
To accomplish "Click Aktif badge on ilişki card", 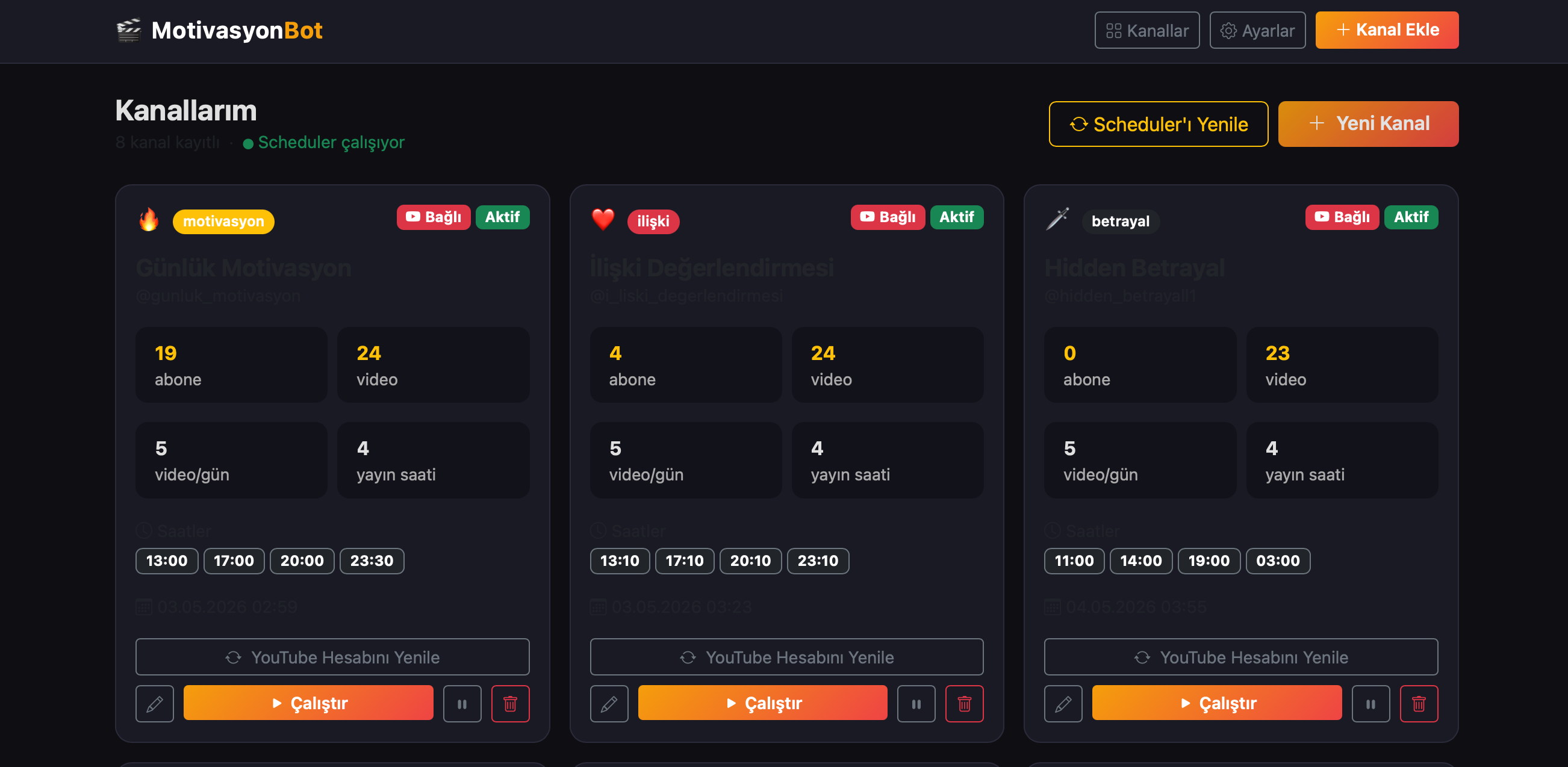I will 957,217.
